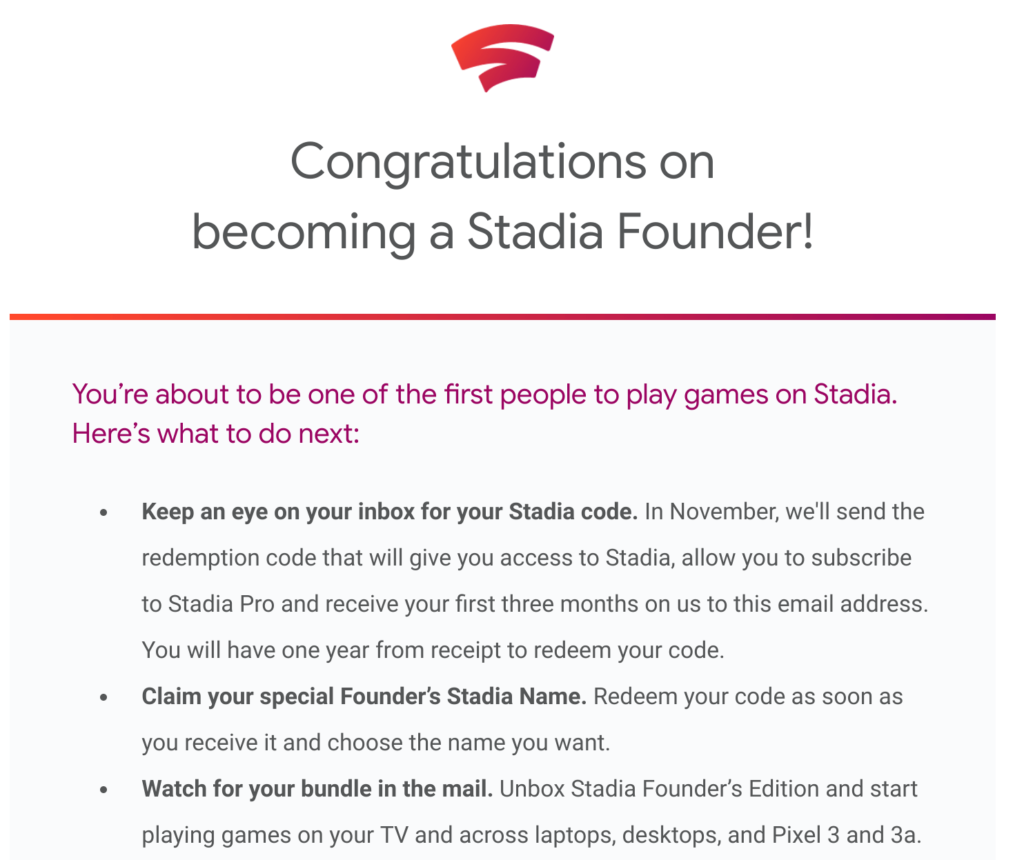
Task: Click the bullet before 'Keep an eye on your inbox'
Action: tap(103, 513)
